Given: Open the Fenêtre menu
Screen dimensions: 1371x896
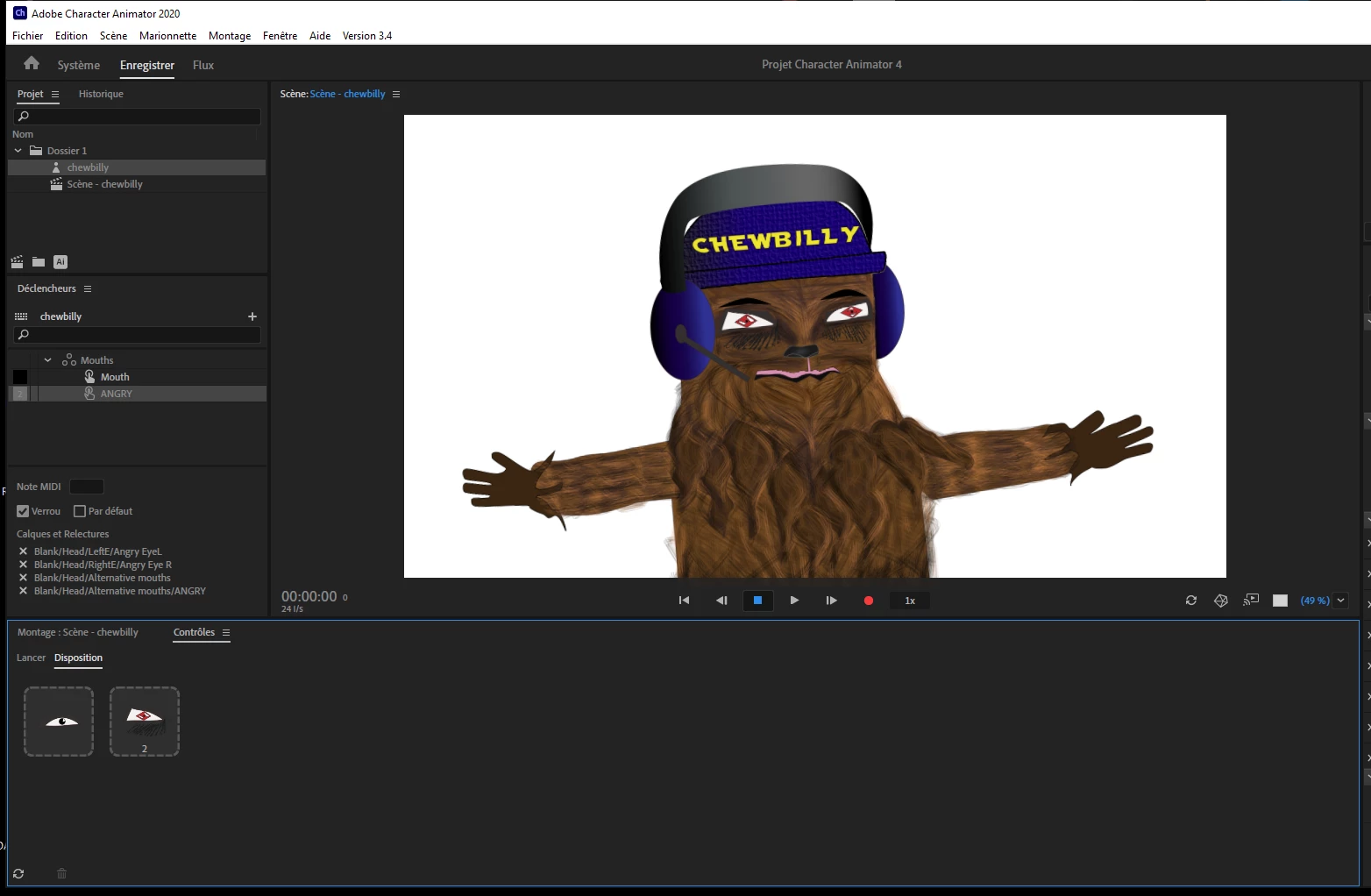Looking at the screenshot, I should pos(280,36).
